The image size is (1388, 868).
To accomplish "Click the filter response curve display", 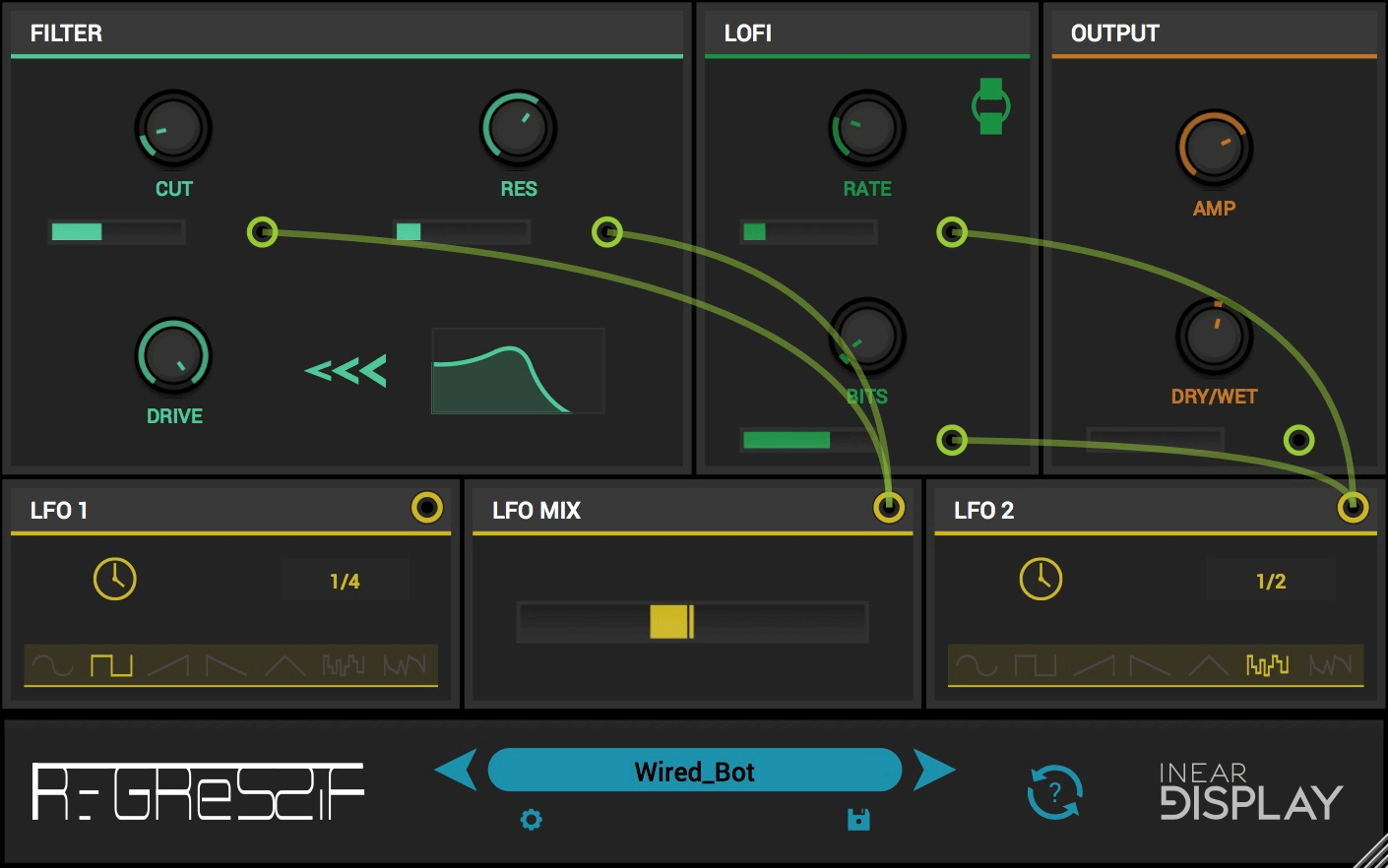I will point(518,371).
